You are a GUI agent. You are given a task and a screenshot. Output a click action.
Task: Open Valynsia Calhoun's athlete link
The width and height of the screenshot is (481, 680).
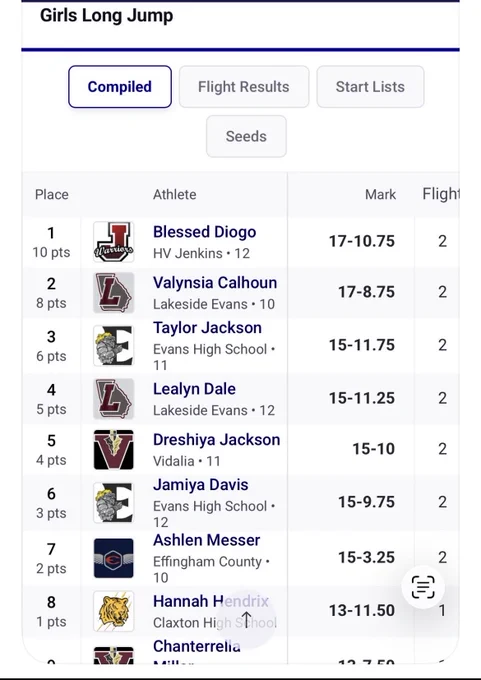tap(215, 283)
